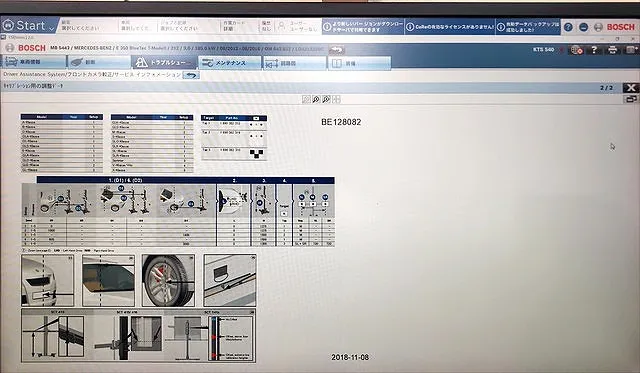
Task: Click the blue back arrow beside the breadcrumb
Action: click(x=191, y=75)
